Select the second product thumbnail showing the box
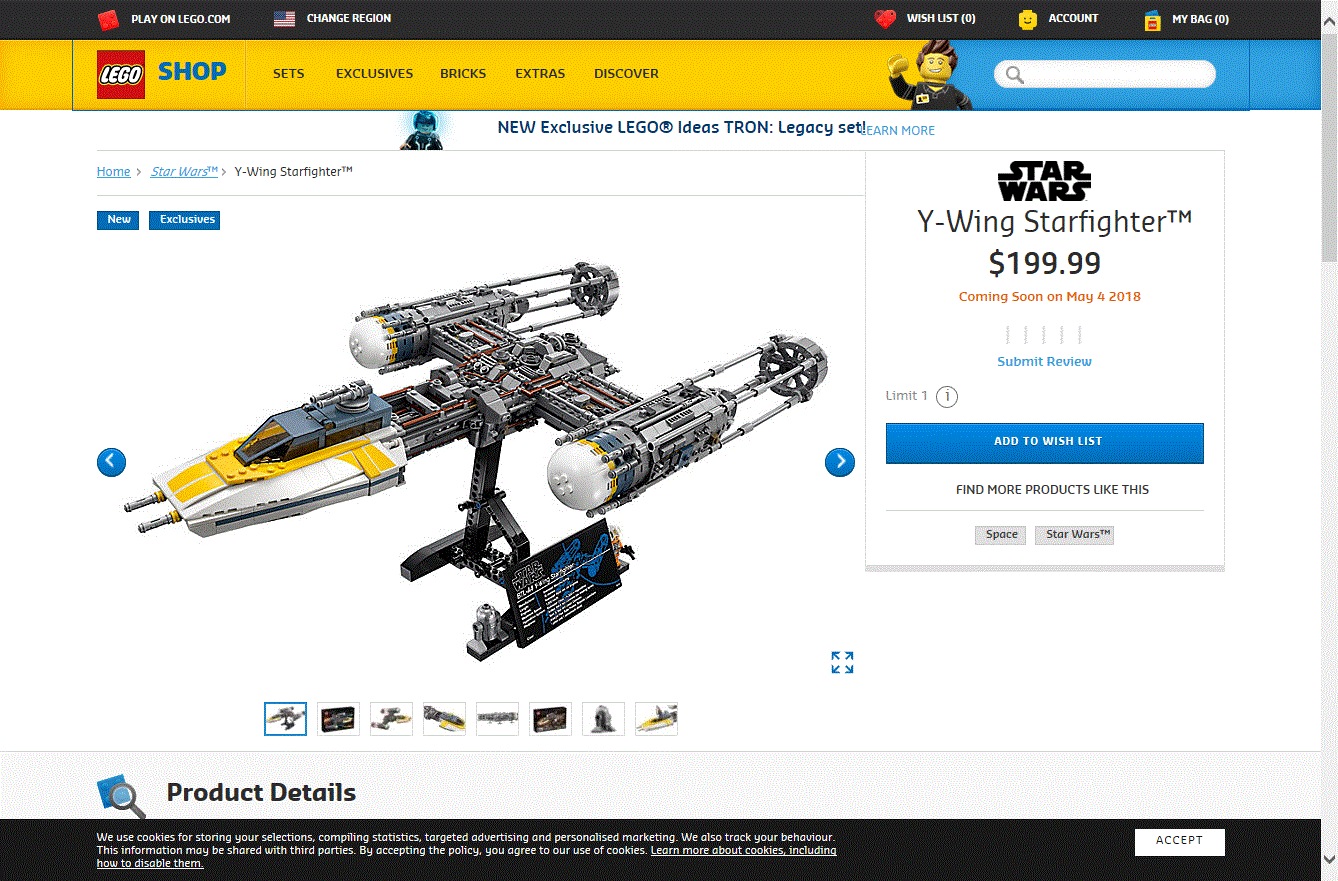The image size is (1338, 881). tap(338, 719)
